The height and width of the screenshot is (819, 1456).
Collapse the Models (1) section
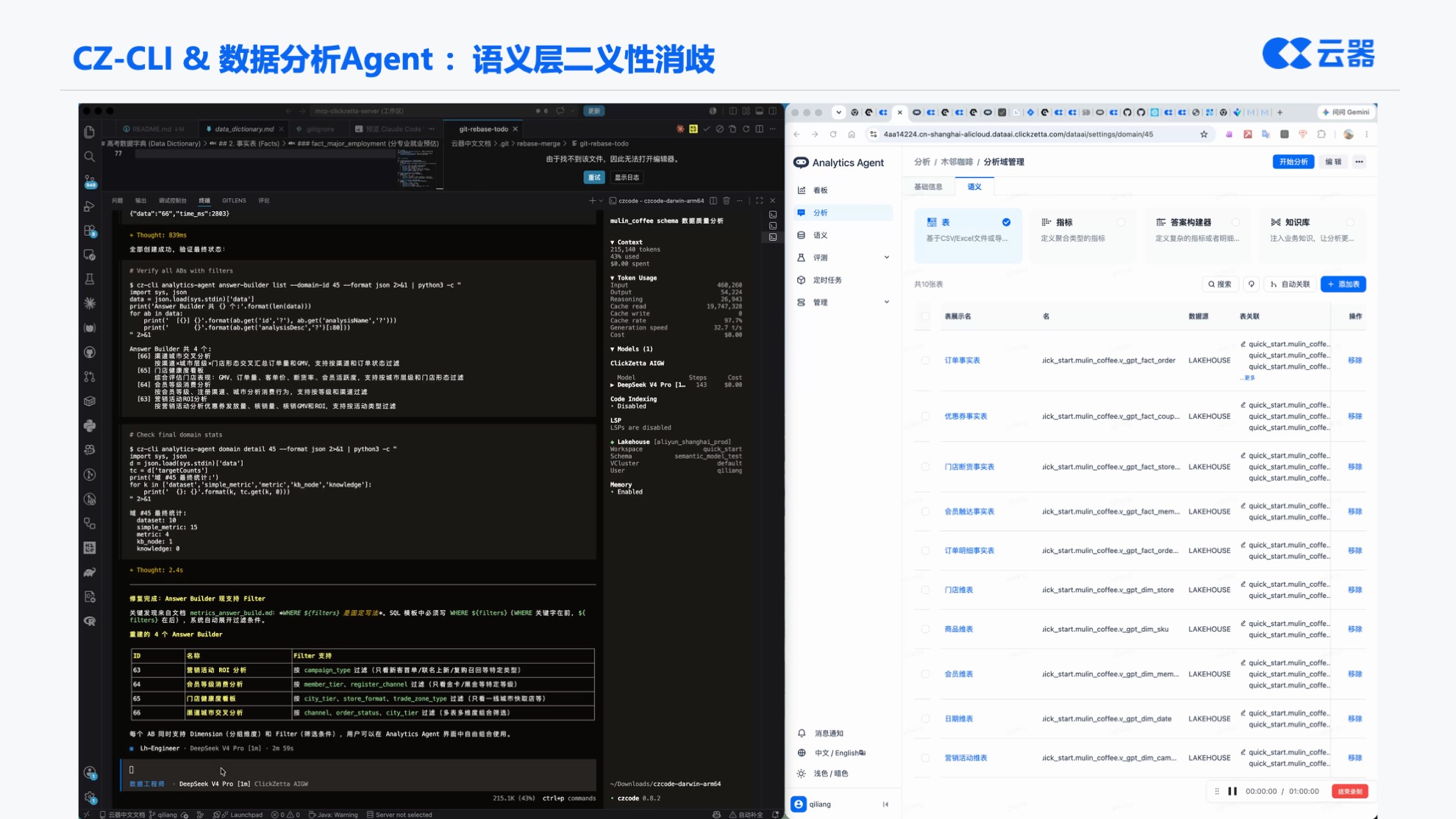tap(631, 348)
